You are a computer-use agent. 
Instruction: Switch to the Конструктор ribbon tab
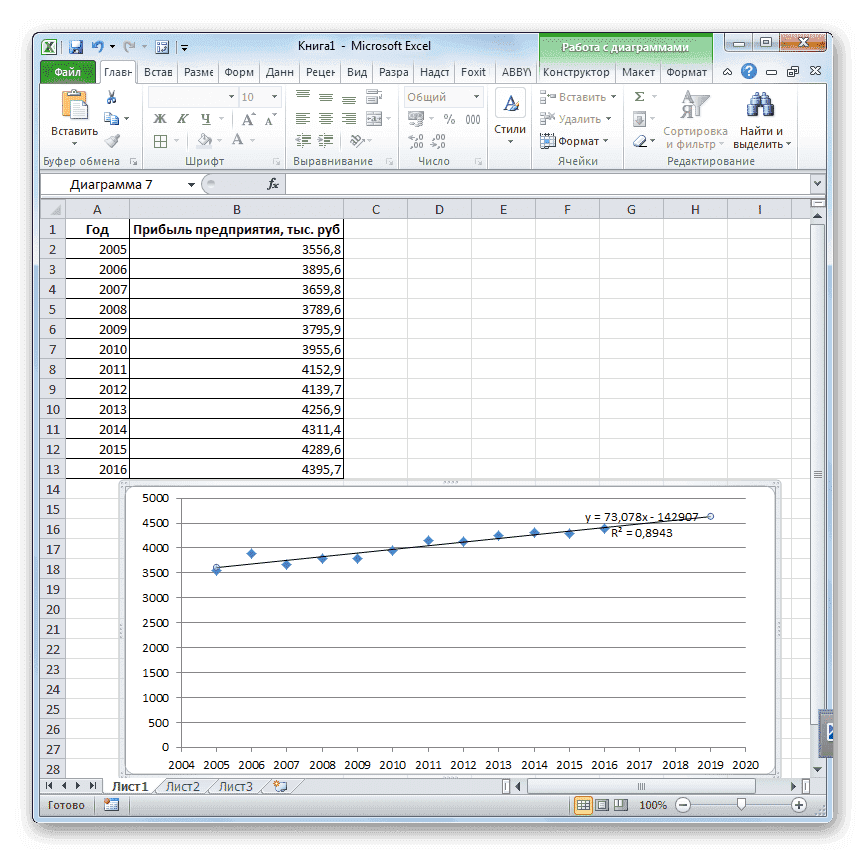coord(577,72)
